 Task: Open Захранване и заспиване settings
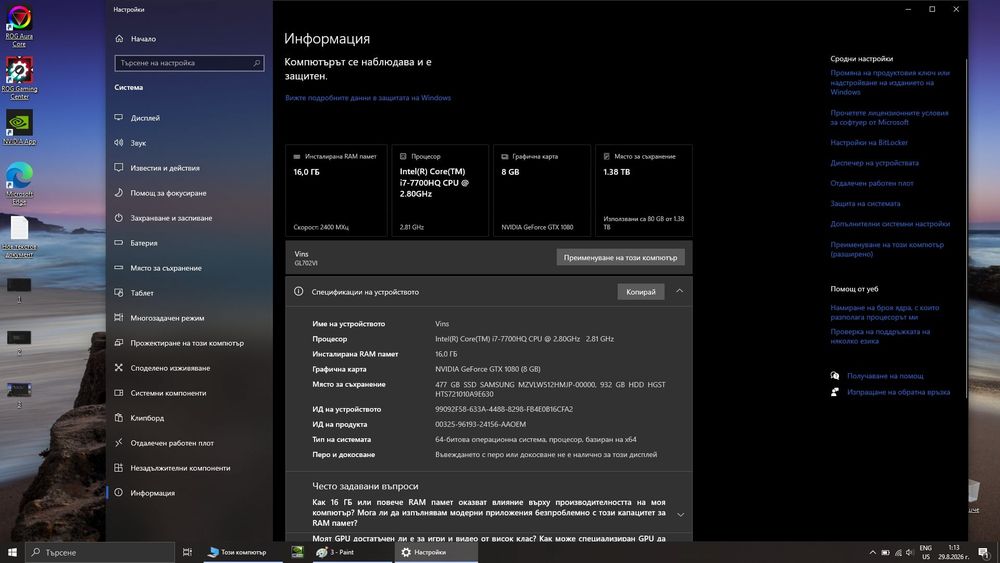pyautogui.click(x=189, y=218)
